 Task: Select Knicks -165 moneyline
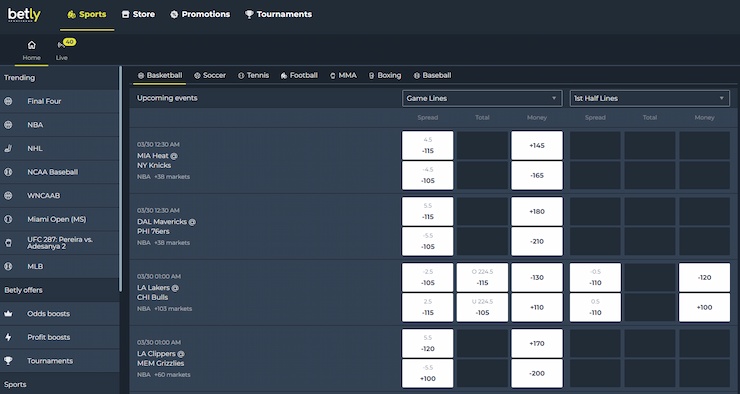coord(537,175)
